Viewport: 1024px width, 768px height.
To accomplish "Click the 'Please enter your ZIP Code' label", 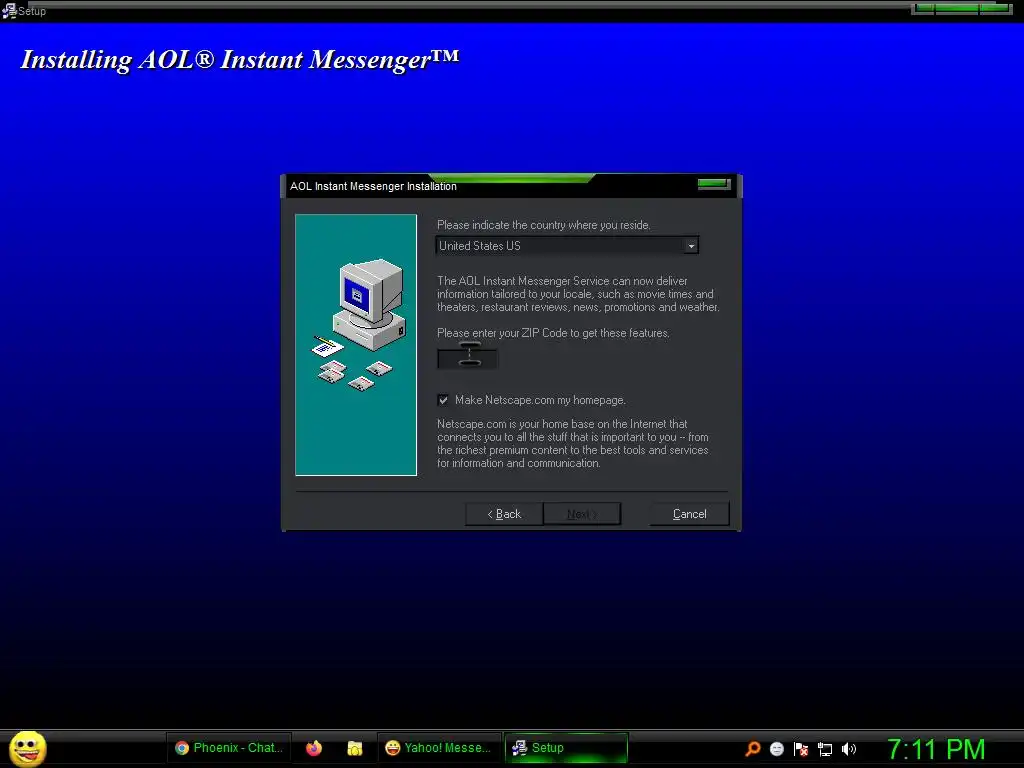I will [x=553, y=333].
